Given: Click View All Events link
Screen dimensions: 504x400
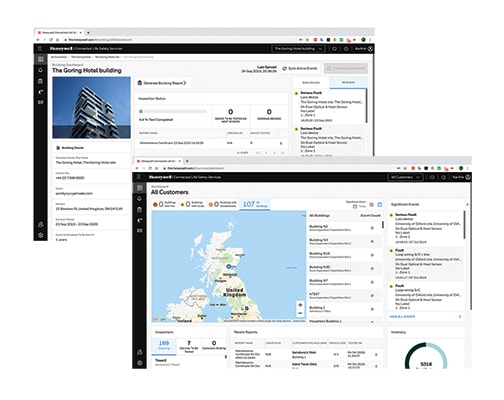Looking at the screenshot, I should pyautogui.click(x=402, y=316).
